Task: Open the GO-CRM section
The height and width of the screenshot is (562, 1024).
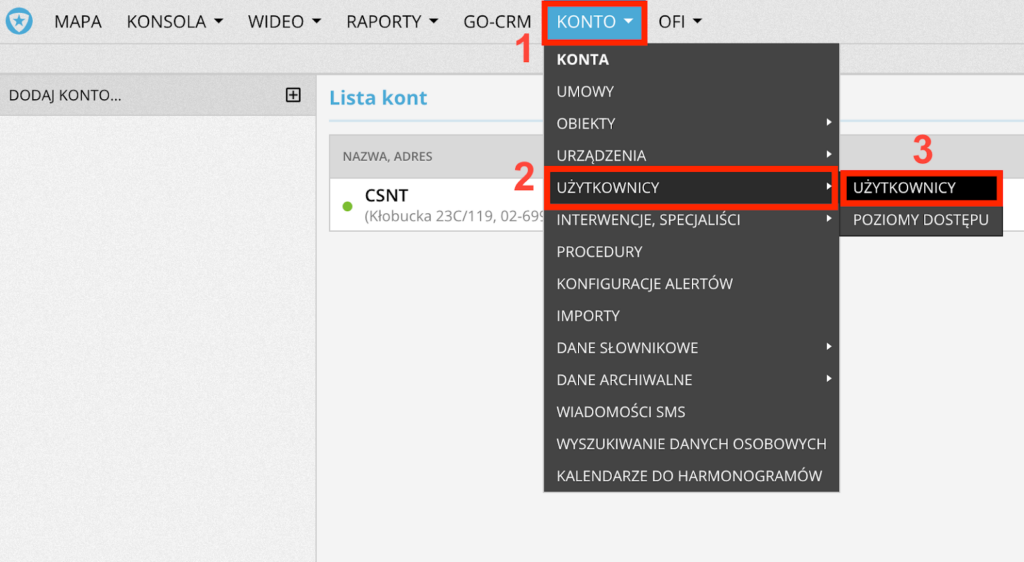Action: click(497, 22)
